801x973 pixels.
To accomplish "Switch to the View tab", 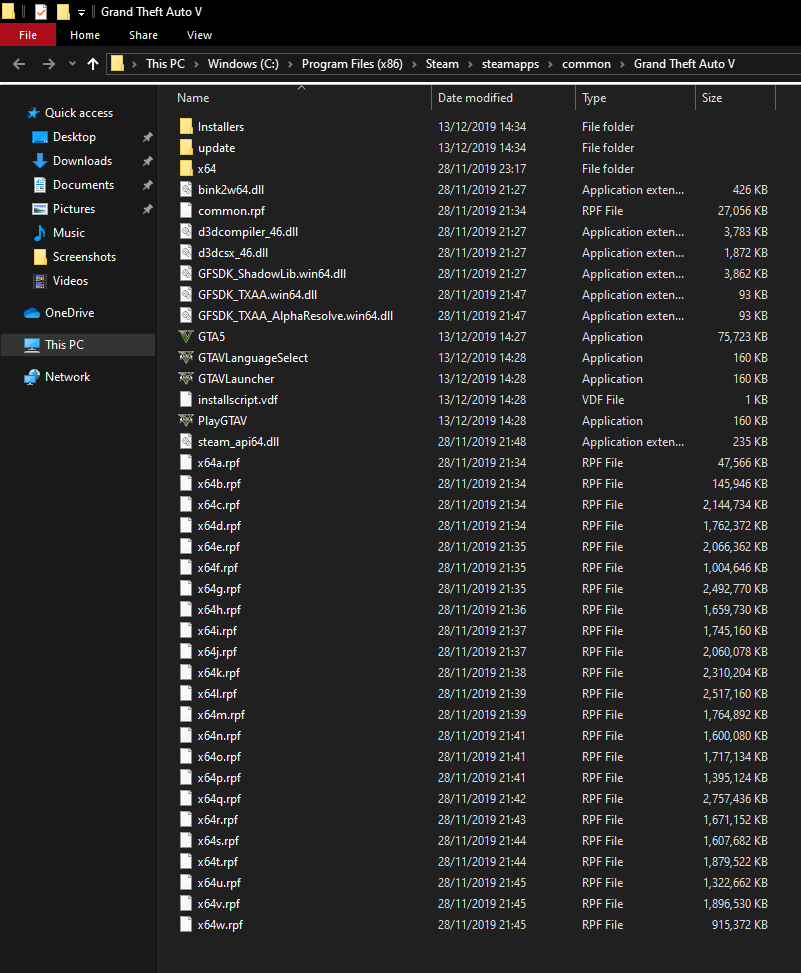I will (199, 34).
